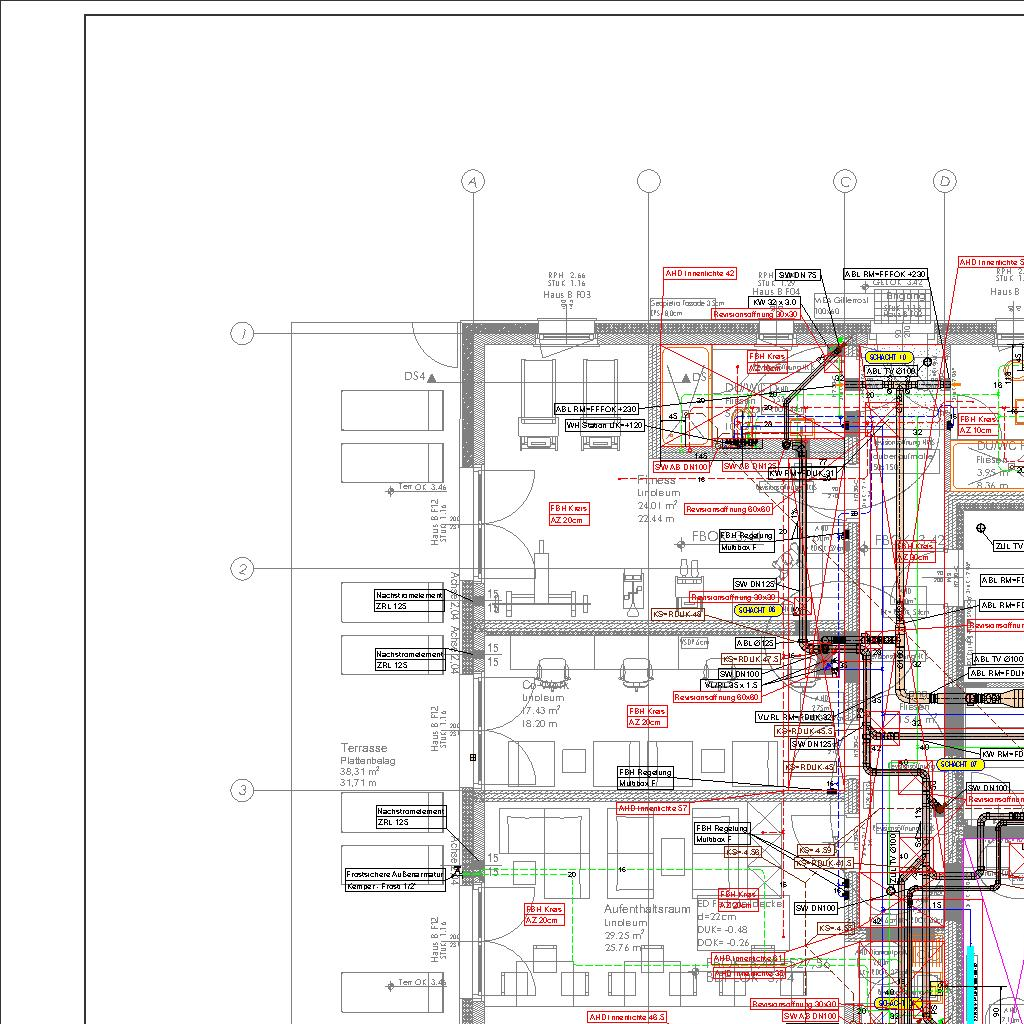Click the "KW RM=RDUK-31" label
The height and width of the screenshot is (1024, 1024).
[x=802, y=473]
